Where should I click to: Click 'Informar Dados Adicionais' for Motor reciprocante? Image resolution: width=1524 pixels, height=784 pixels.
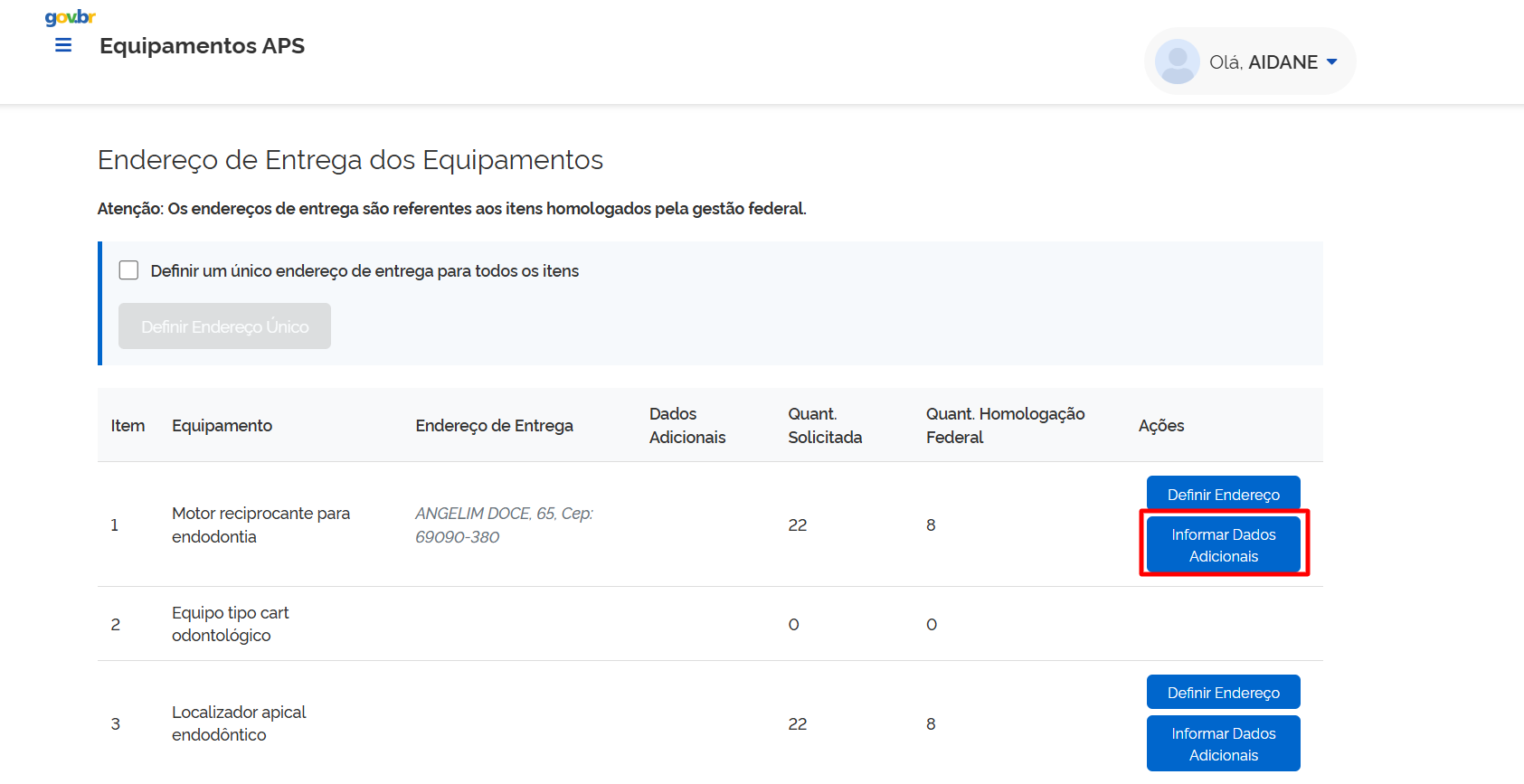click(x=1223, y=545)
